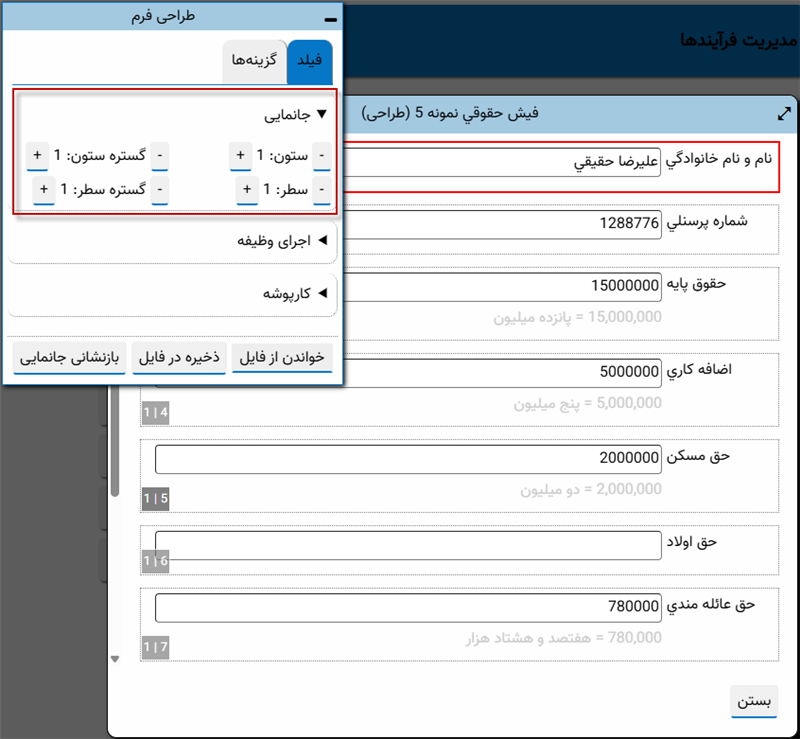Switch to the گزینه‌ها tab
The image size is (800, 739).
(x=253, y=63)
